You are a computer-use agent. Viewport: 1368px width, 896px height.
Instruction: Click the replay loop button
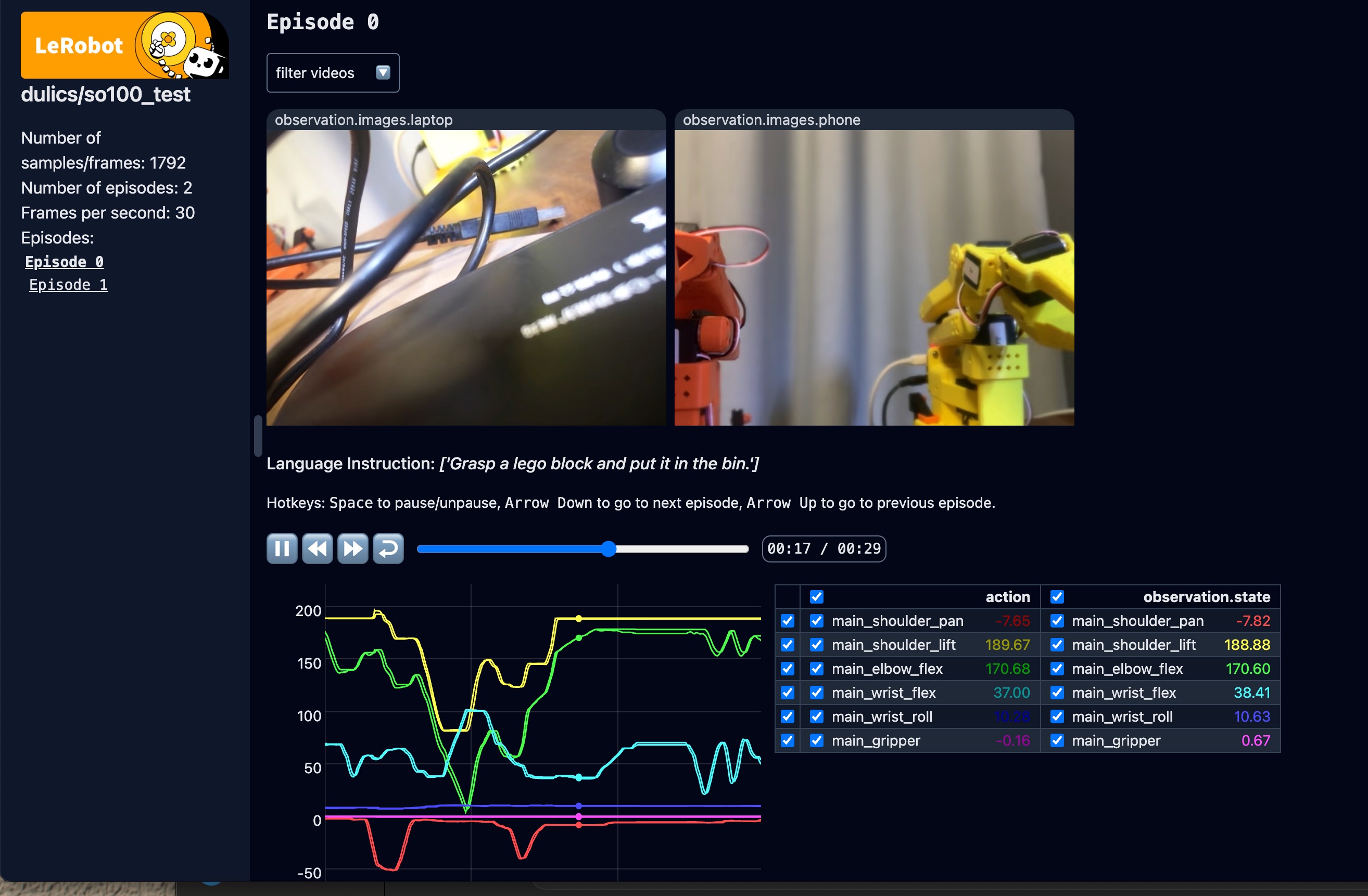388,548
